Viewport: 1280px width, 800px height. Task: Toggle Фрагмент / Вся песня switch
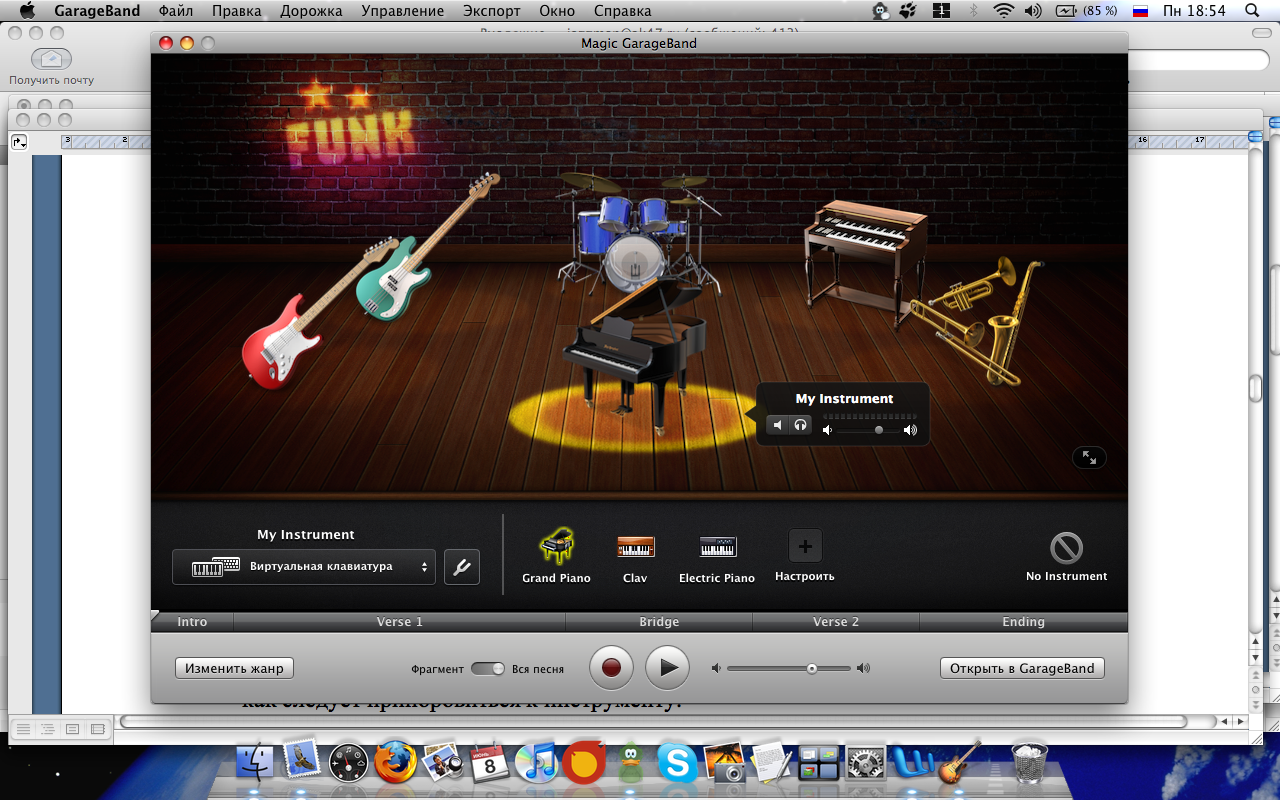point(488,668)
